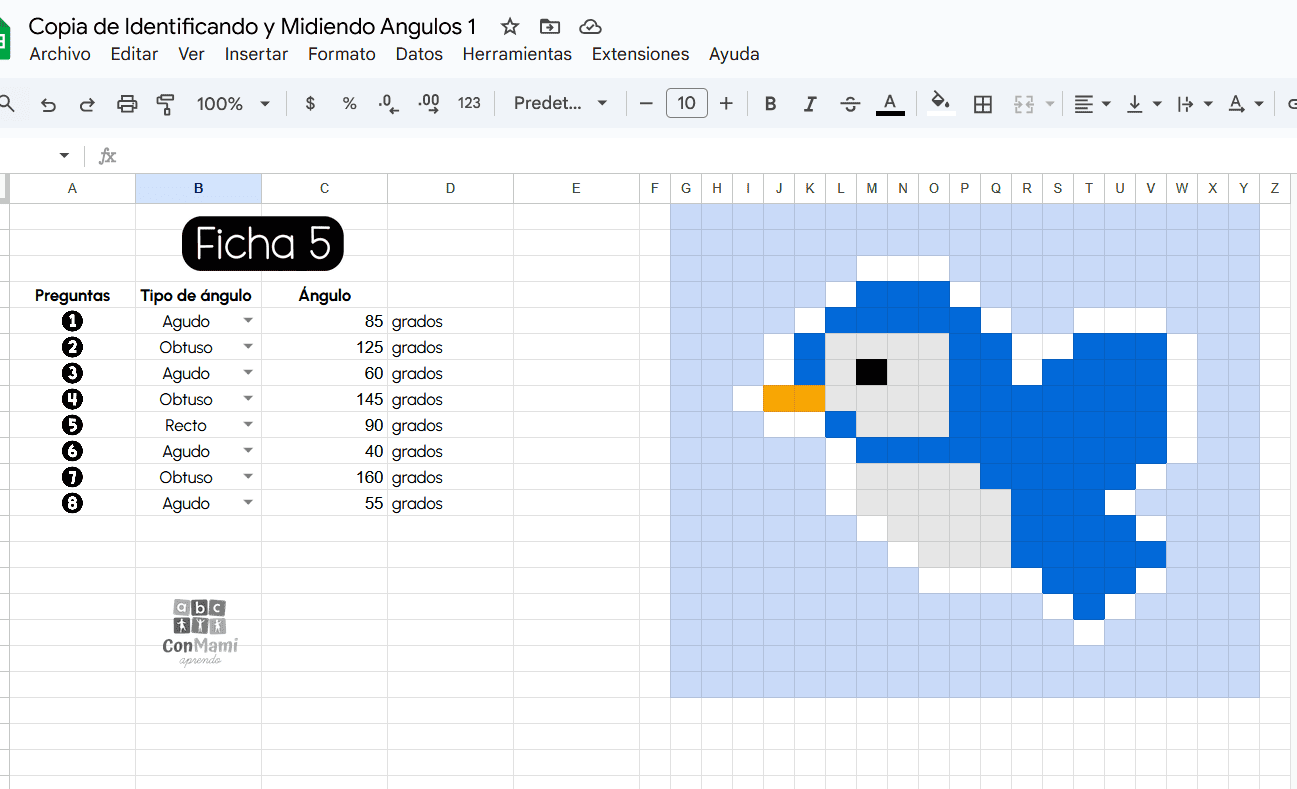Open the borders tool
This screenshot has height=789, width=1297.
click(983, 104)
